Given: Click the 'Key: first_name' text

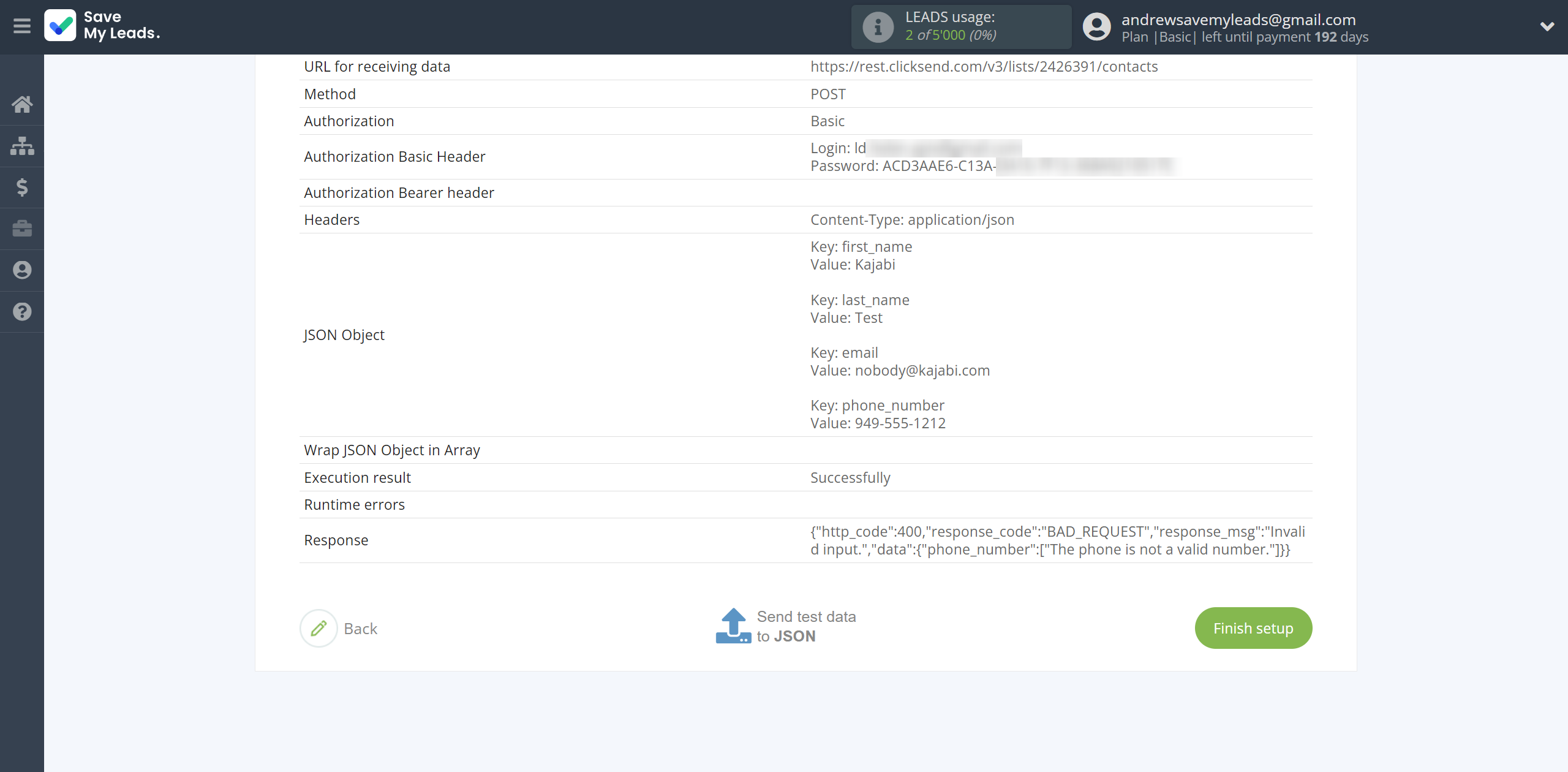Looking at the screenshot, I should click(x=861, y=246).
